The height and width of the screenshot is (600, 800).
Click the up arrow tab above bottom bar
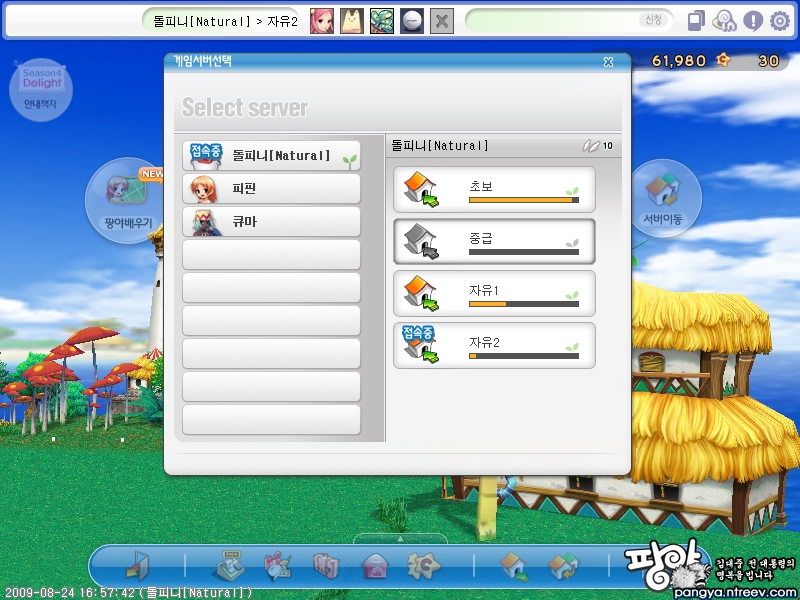click(x=400, y=539)
